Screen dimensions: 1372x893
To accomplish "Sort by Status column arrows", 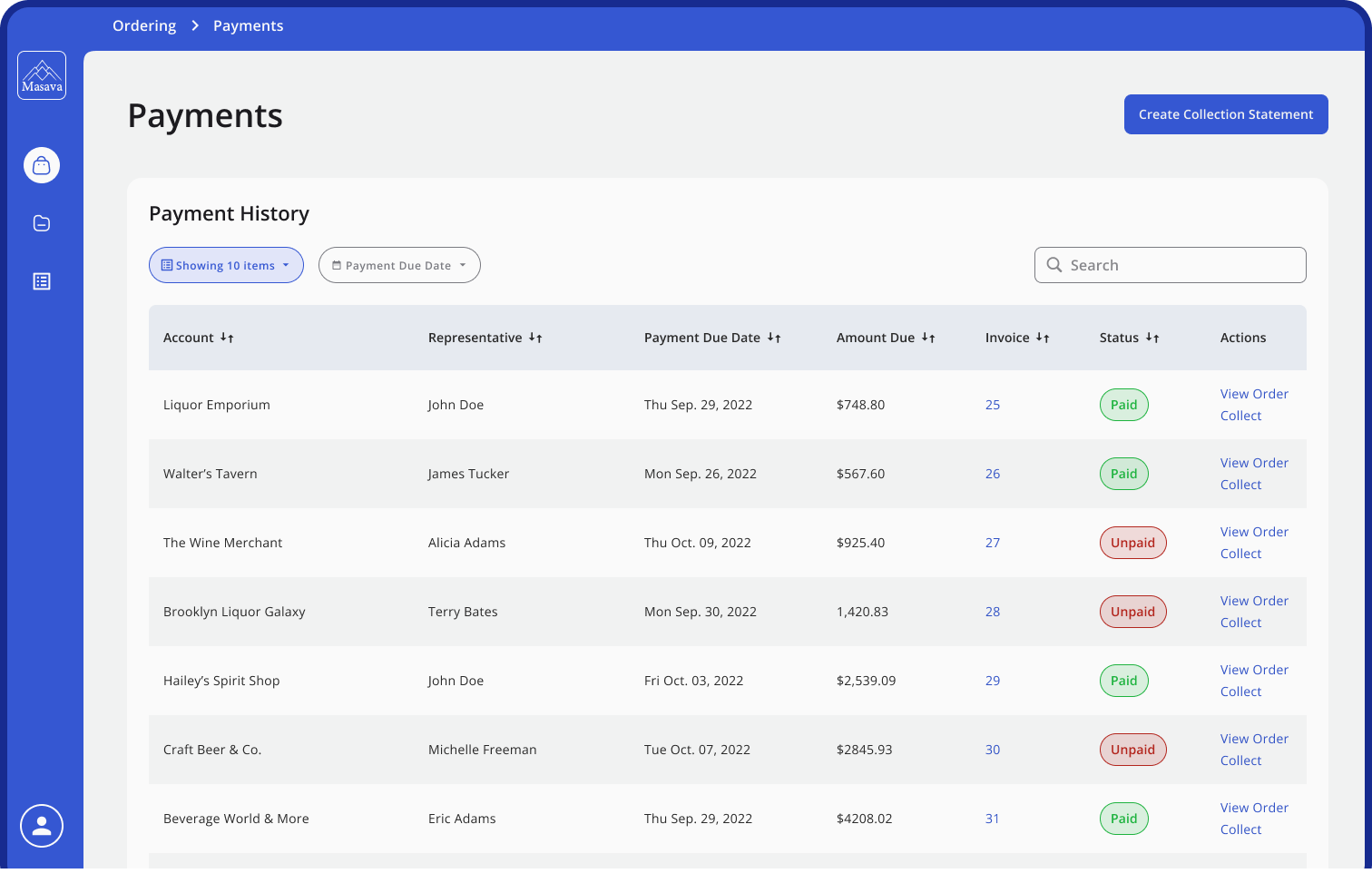I will [1152, 338].
